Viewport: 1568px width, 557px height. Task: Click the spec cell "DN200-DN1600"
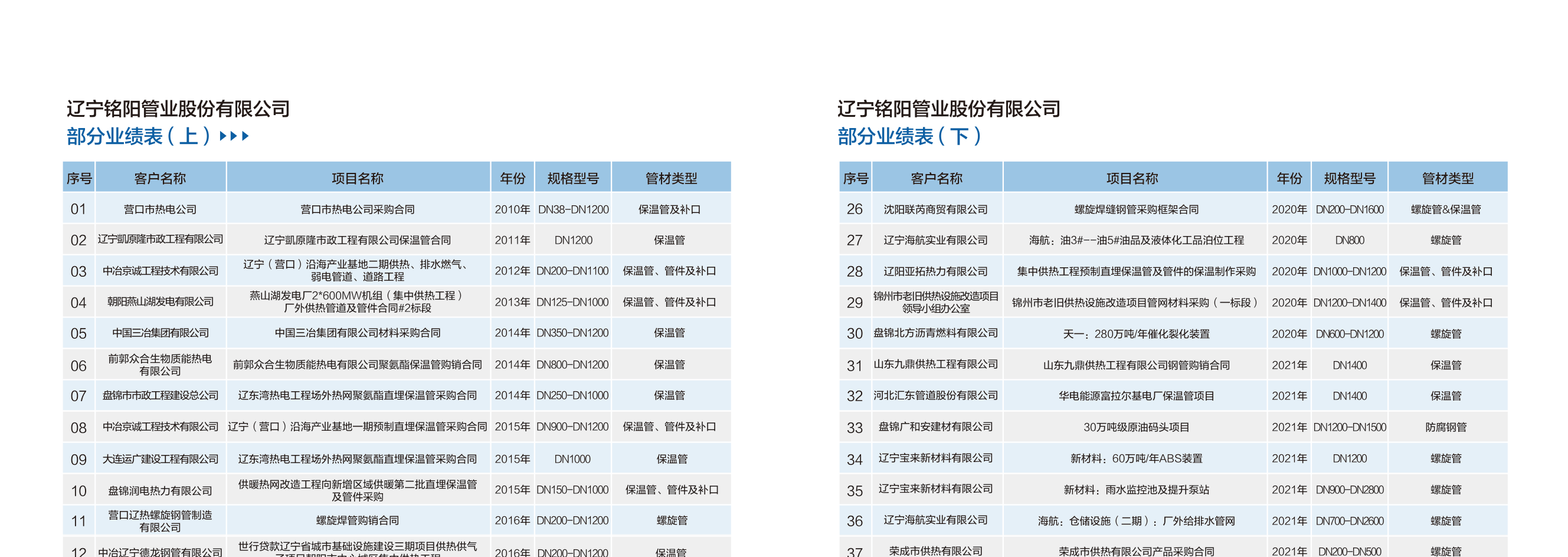(x=1350, y=209)
